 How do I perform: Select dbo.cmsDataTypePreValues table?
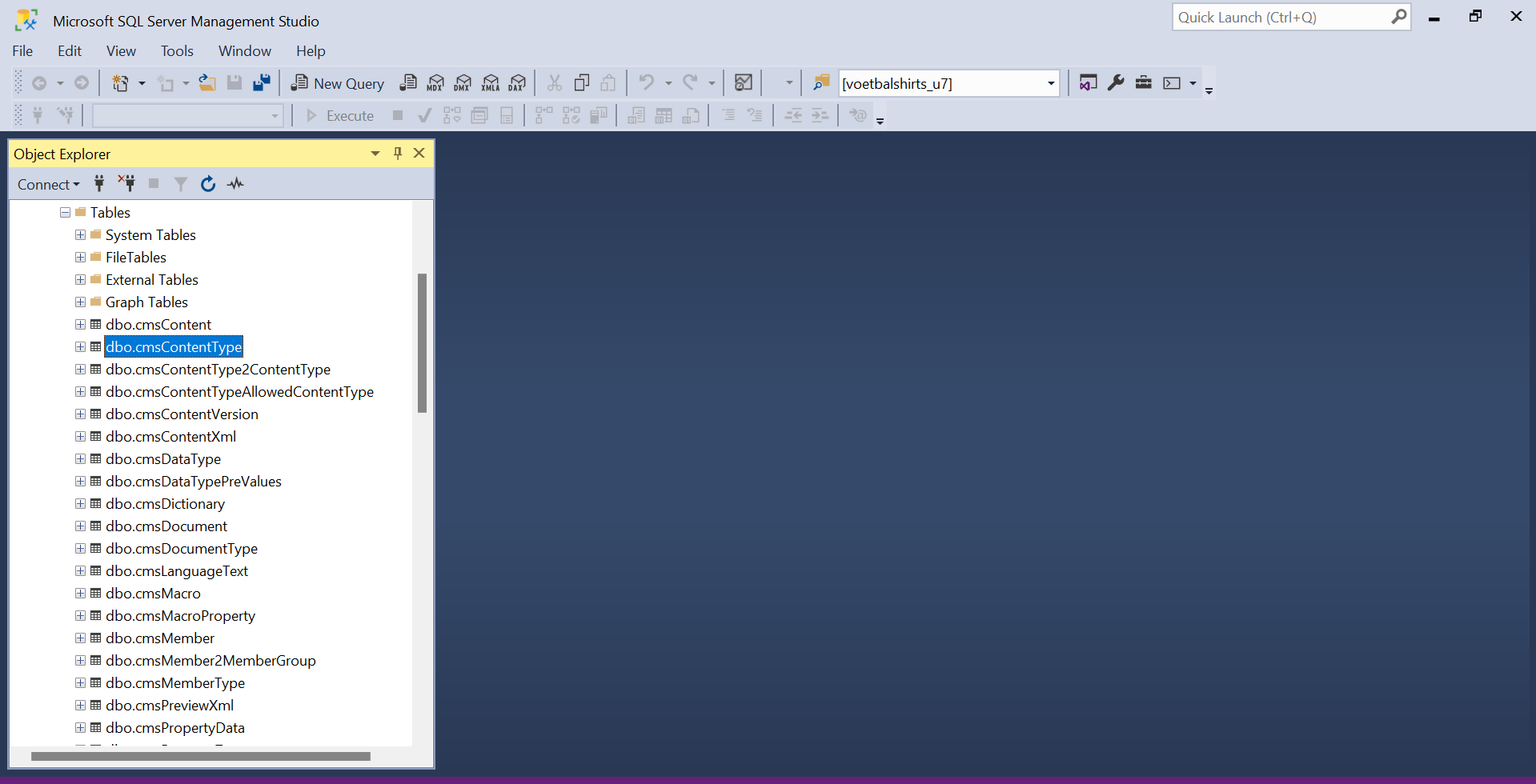(x=194, y=482)
